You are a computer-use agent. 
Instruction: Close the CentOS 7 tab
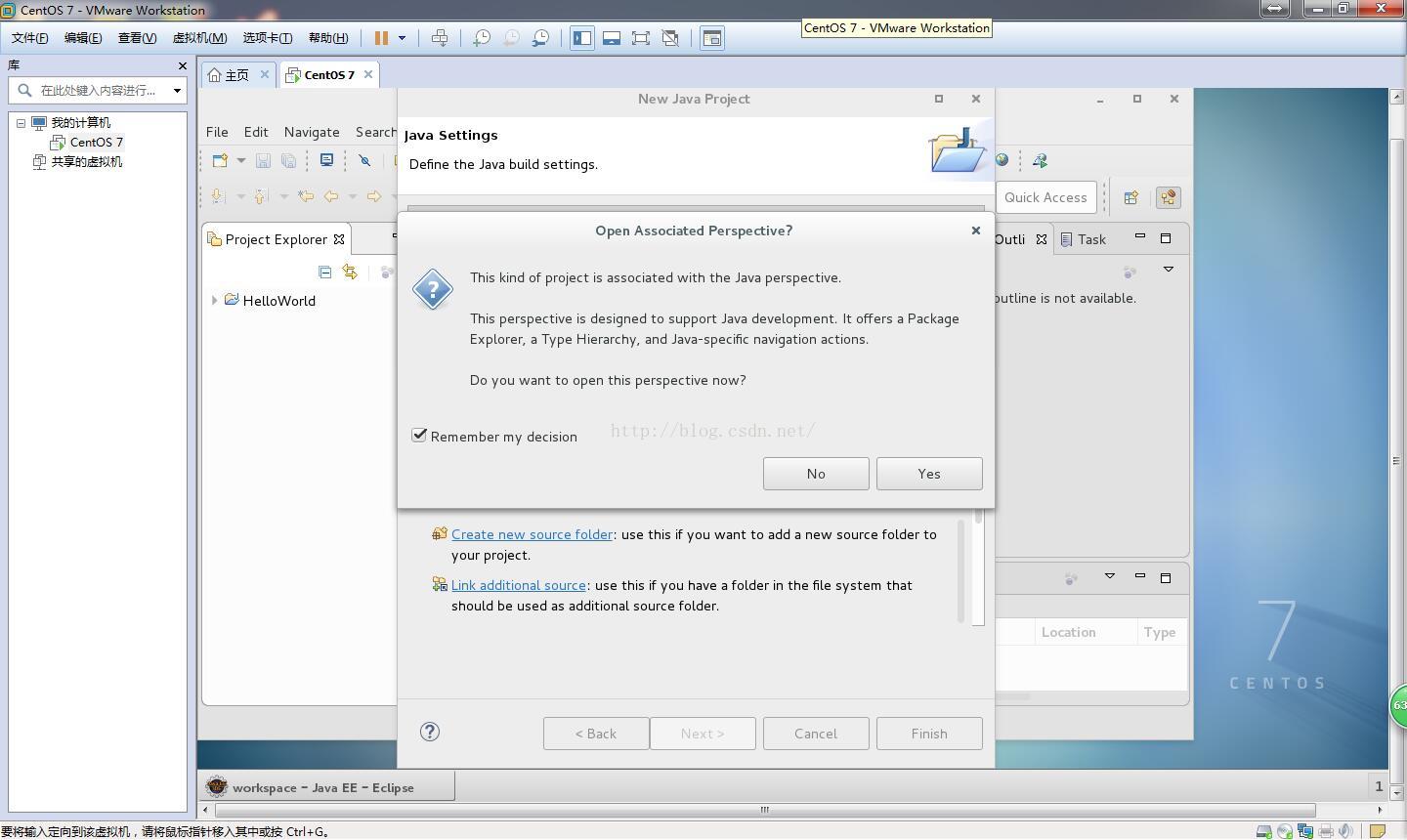point(368,74)
